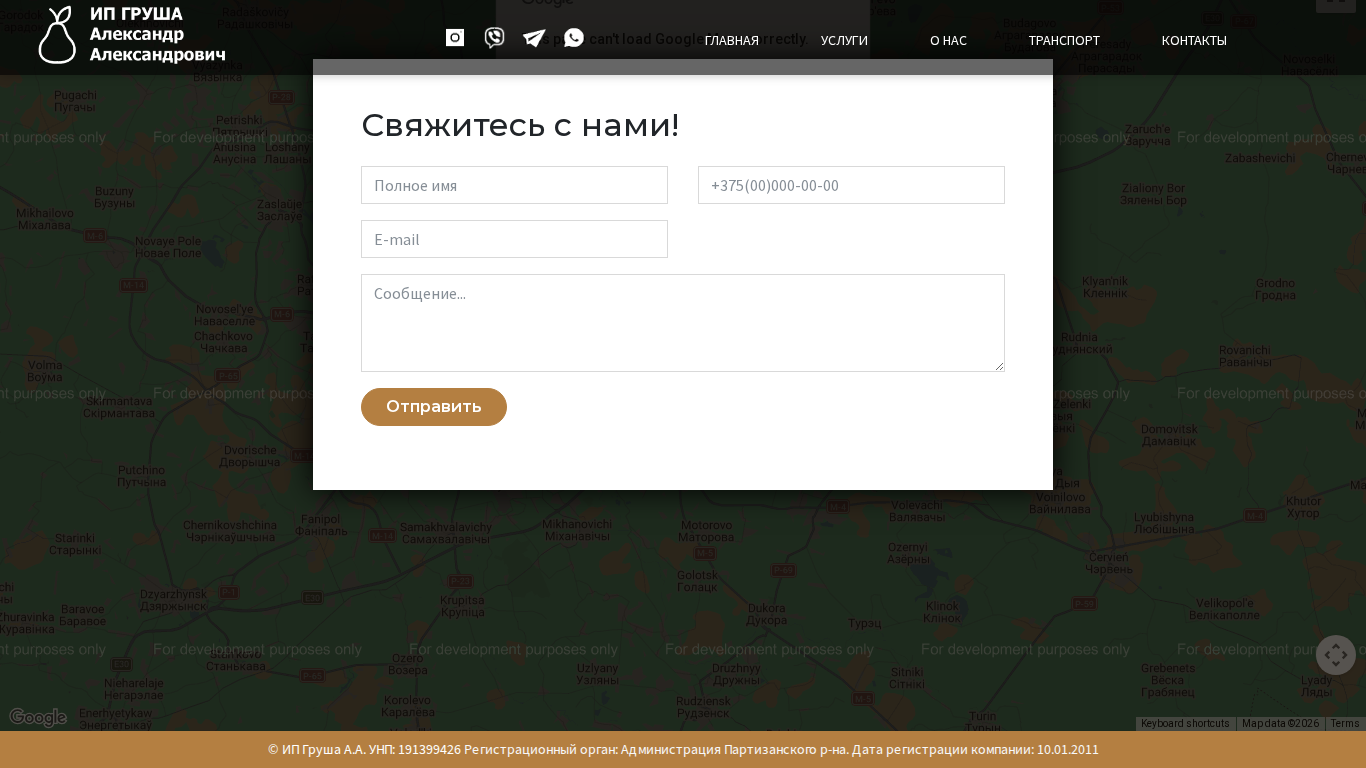Click the Dzyarzhynsk map label
This screenshot has width=1366, height=768.
174,599
